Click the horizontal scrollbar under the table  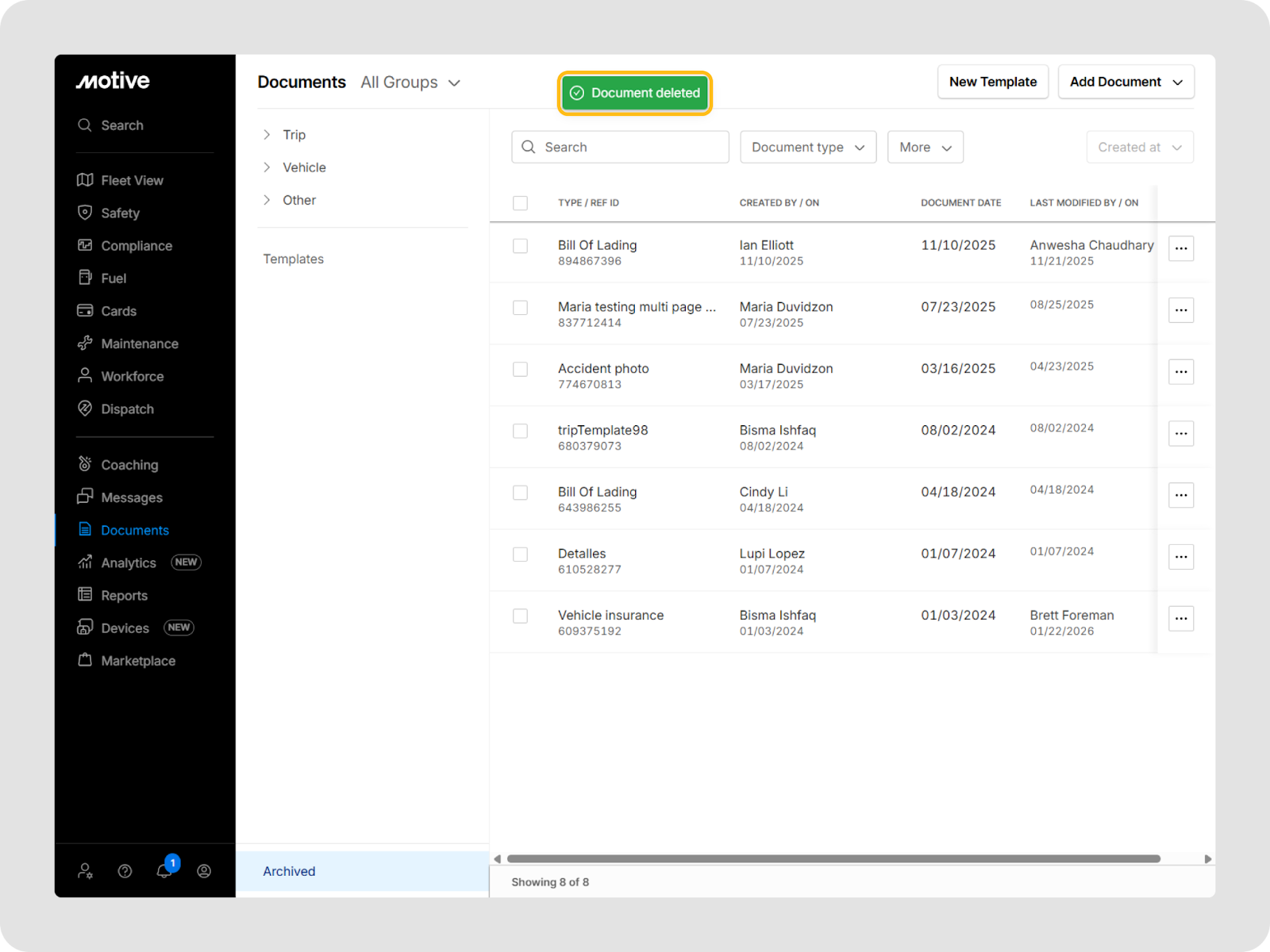[833, 858]
